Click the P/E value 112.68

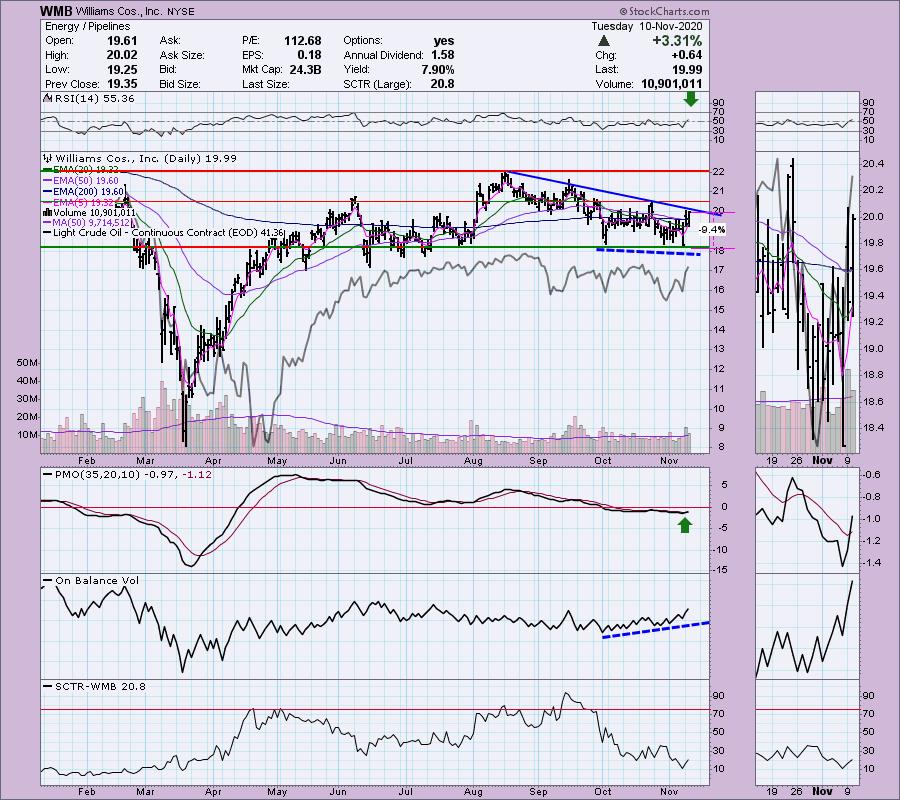coord(302,41)
